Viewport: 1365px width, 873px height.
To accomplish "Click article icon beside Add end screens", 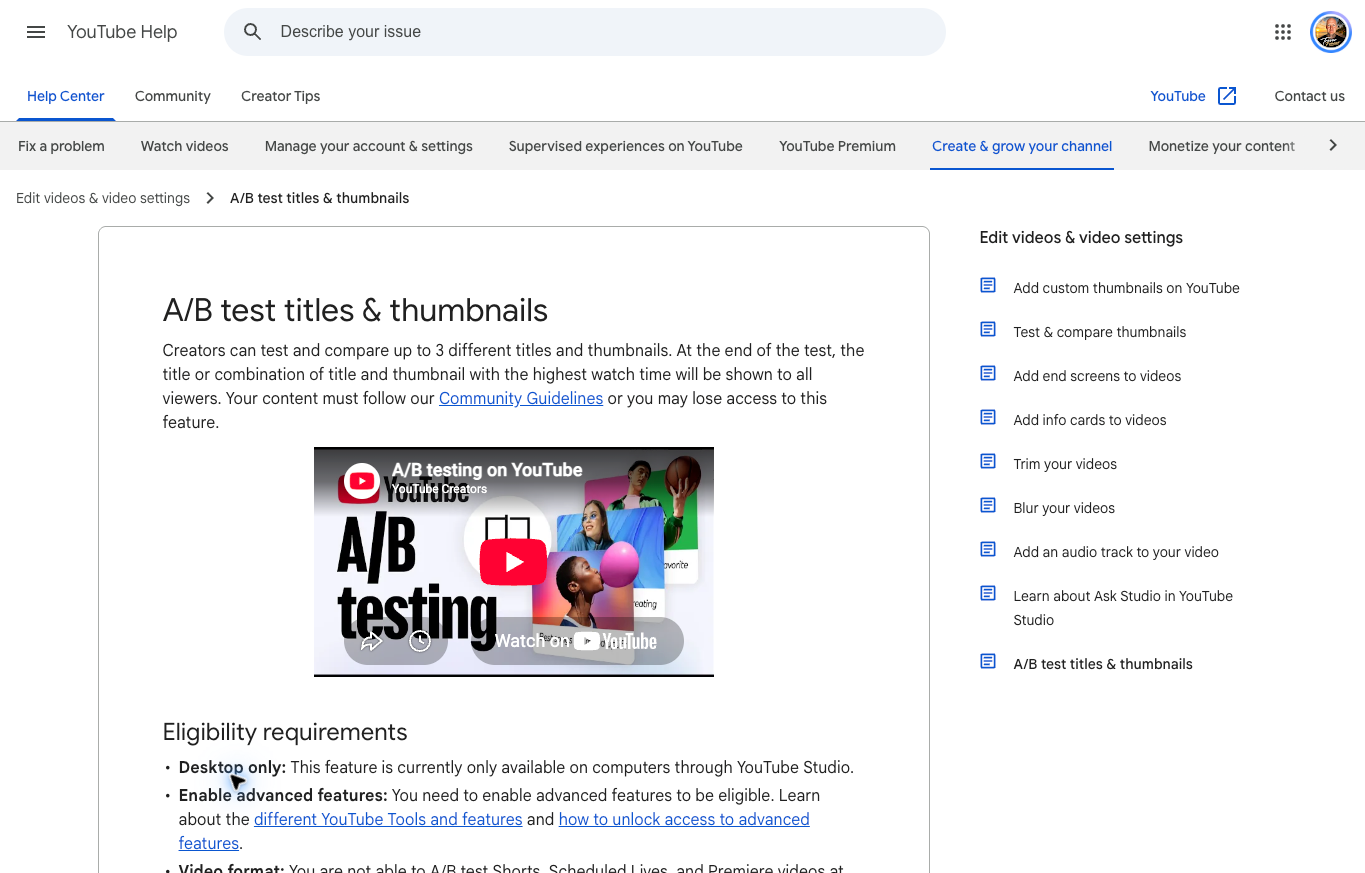I will [x=988, y=374].
